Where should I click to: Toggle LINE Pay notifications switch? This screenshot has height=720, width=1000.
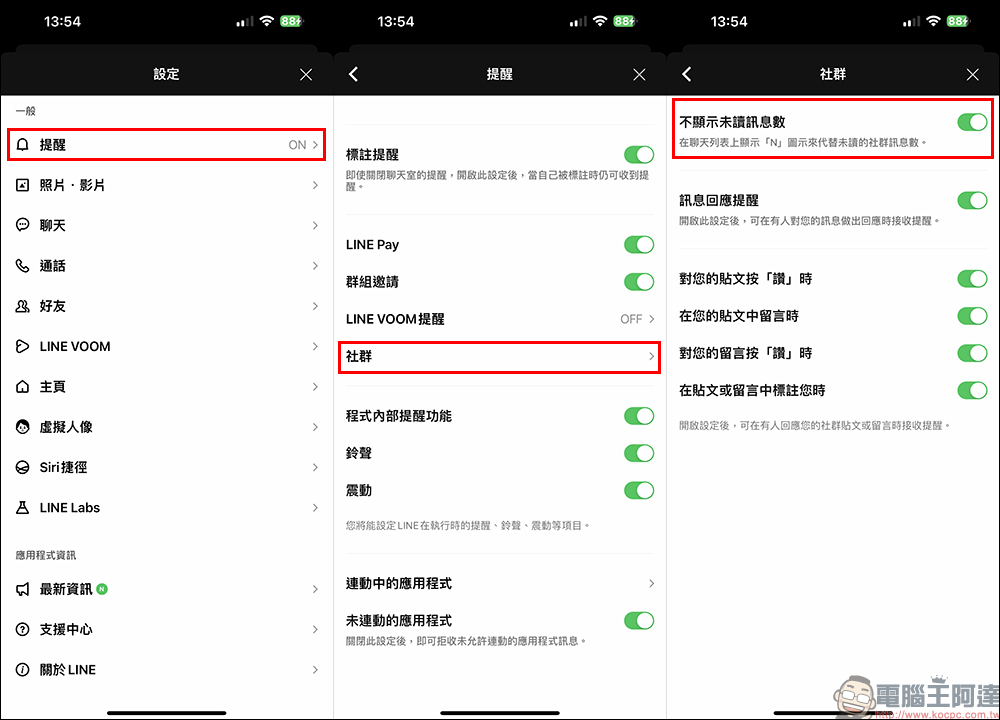pyautogui.click(x=639, y=244)
